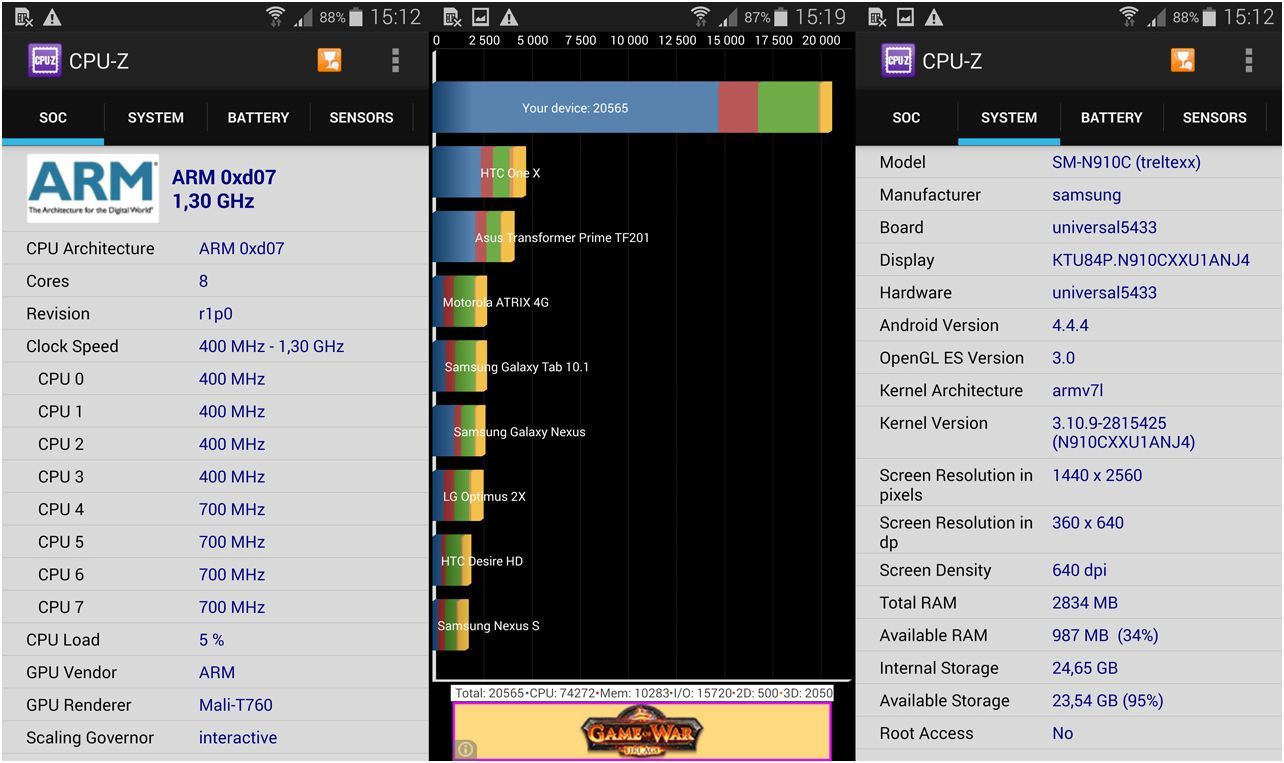This screenshot has width=1284, height=763.
Task: Switch to the BATTERY tab on the SOC screen
Action: [x=258, y=118]
